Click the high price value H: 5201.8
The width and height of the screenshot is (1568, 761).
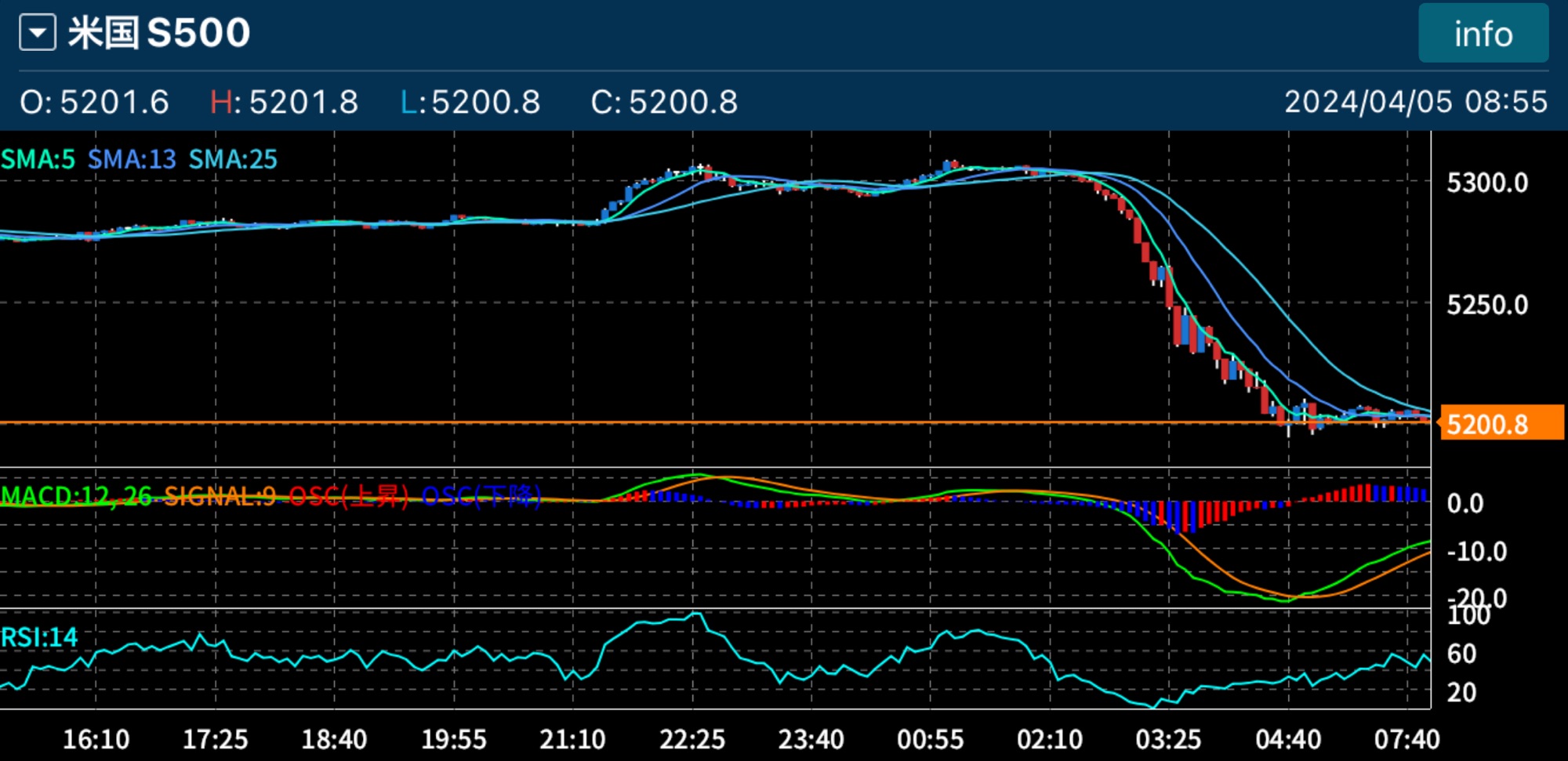(284, 102)
